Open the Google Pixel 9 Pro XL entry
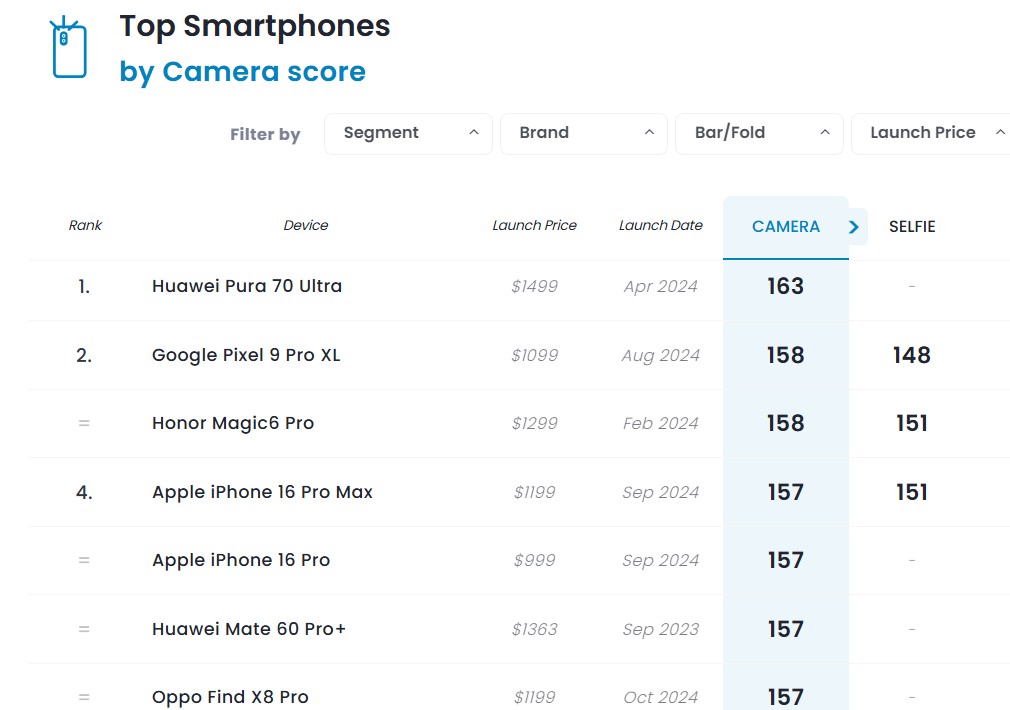Viewport: 1010px width, 710px height. tap(246, 355)
